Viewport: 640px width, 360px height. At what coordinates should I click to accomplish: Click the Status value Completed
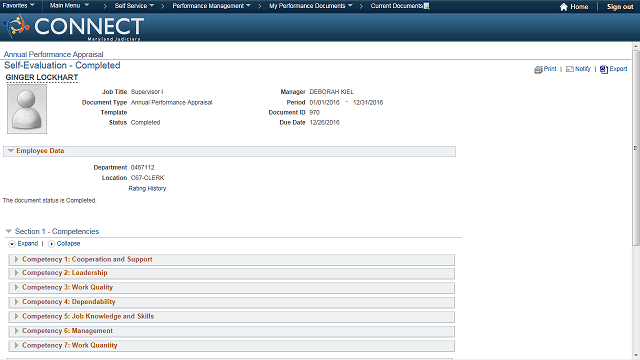coord(145,122)
